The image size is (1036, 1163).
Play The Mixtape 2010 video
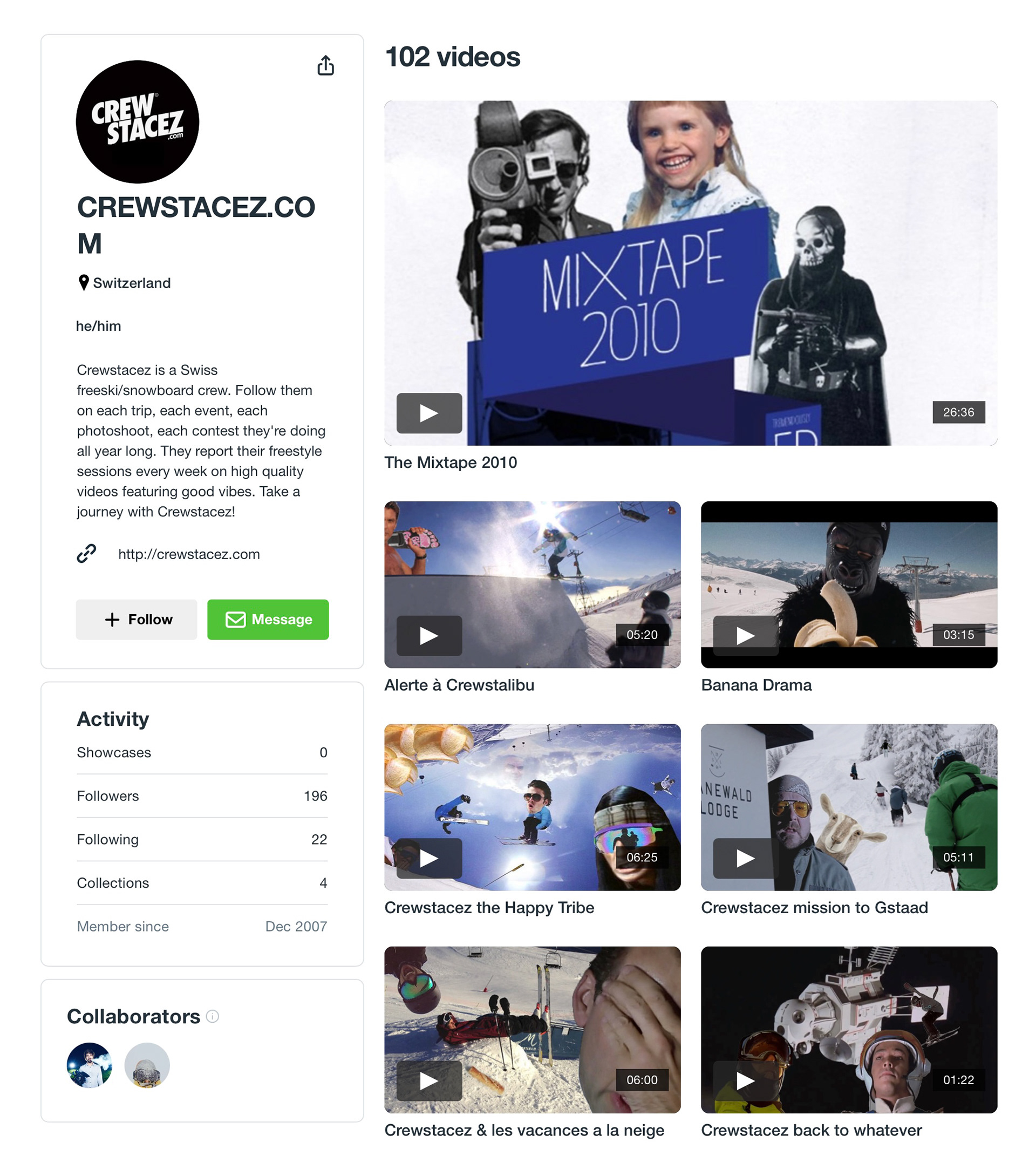tap(429, 413)
